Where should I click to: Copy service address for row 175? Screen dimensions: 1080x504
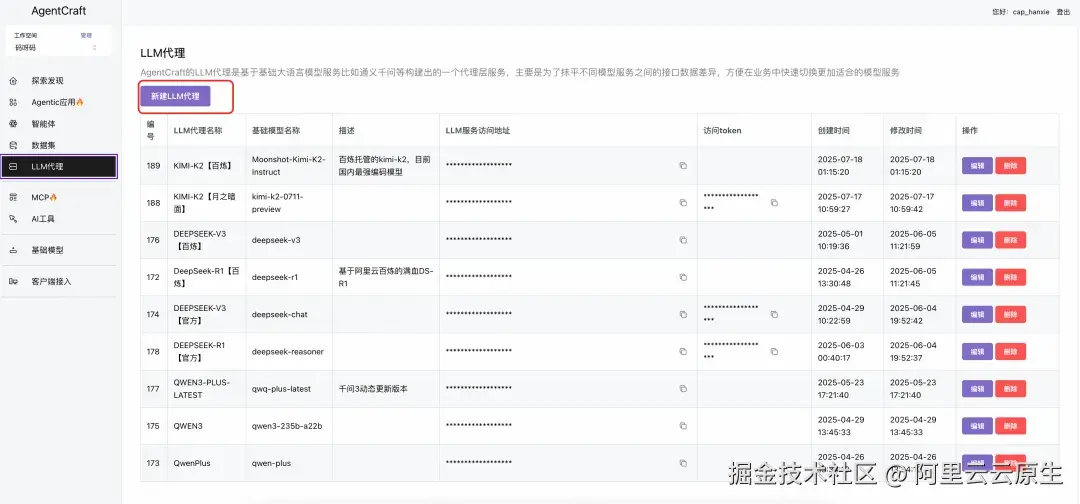point(683,426)
